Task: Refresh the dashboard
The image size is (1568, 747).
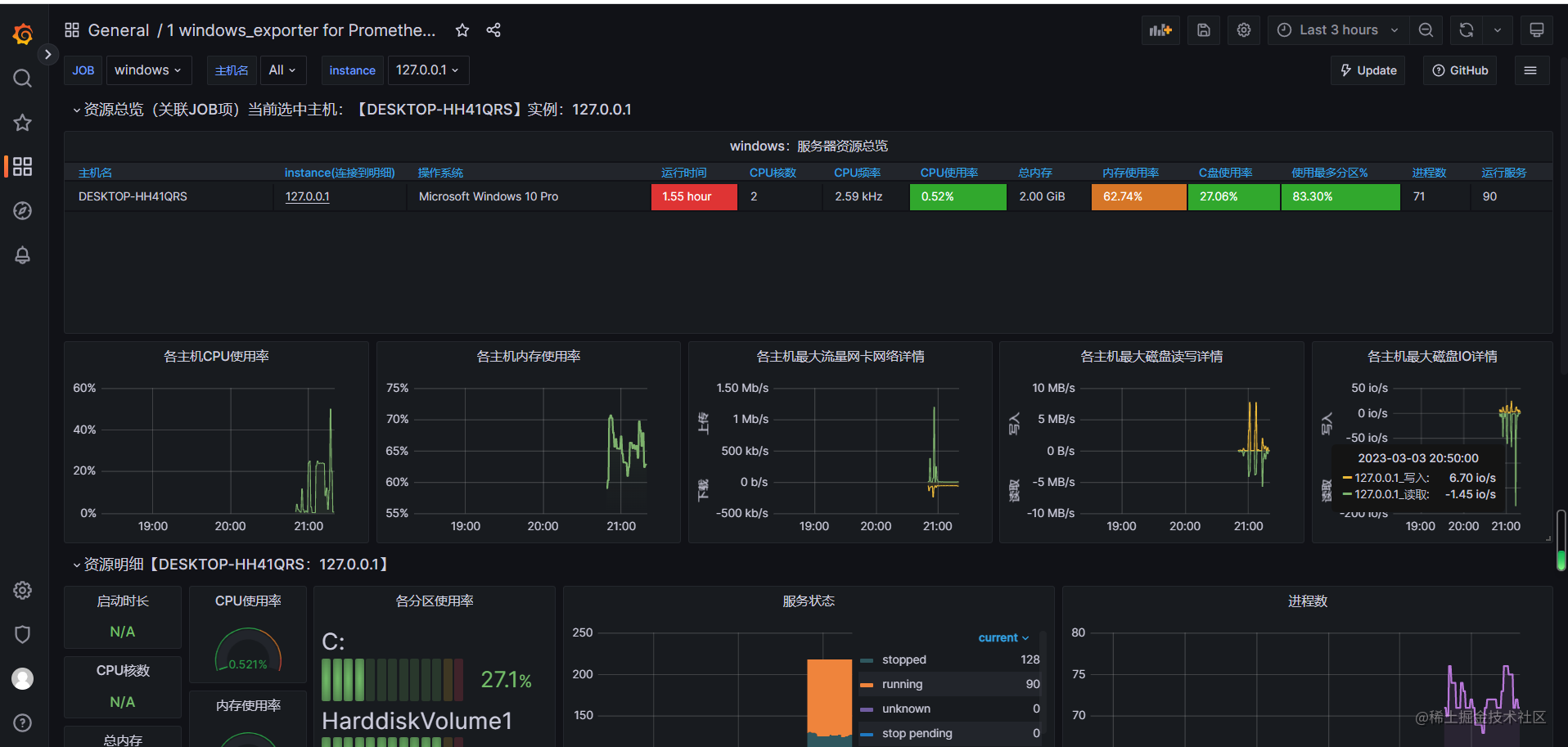Action: pyautogui.click(x=1466, y=29)
